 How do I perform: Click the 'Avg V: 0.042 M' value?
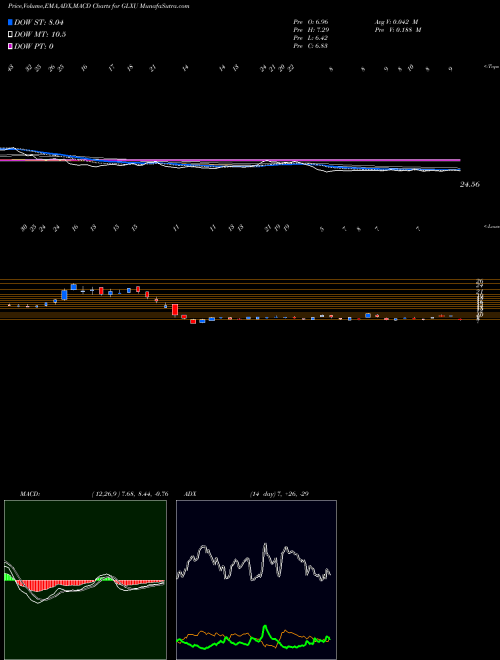tap(398, 22)
